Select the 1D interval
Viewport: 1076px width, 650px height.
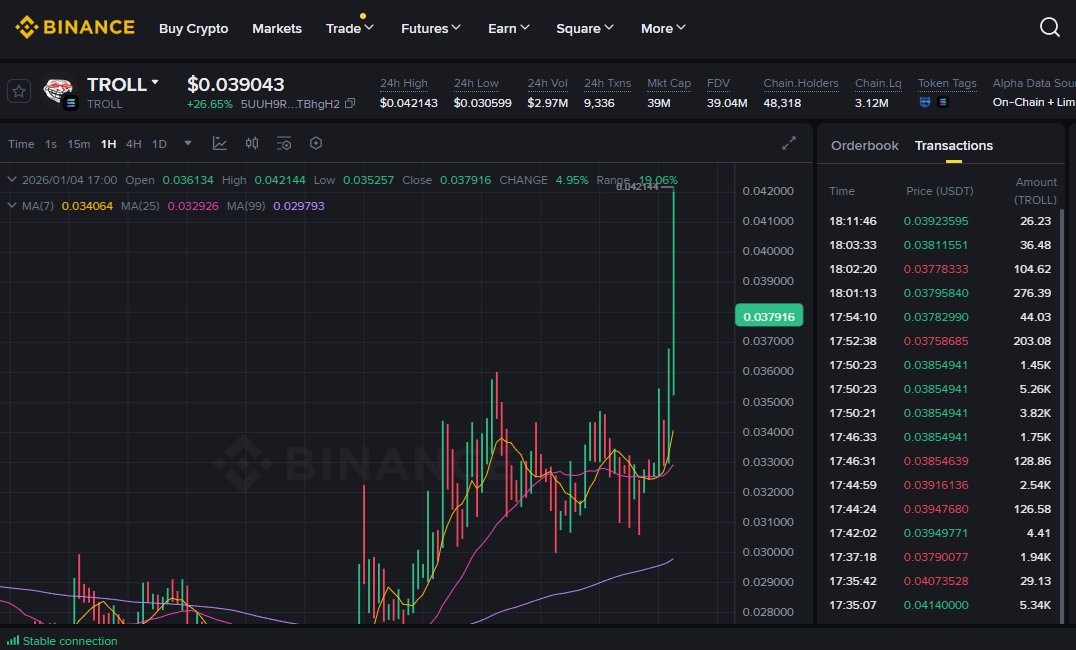click(159, 144)
